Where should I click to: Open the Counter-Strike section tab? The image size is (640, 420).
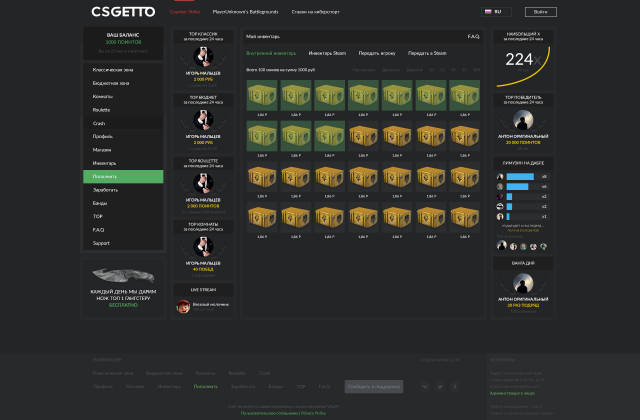click(x=185, y=12)
